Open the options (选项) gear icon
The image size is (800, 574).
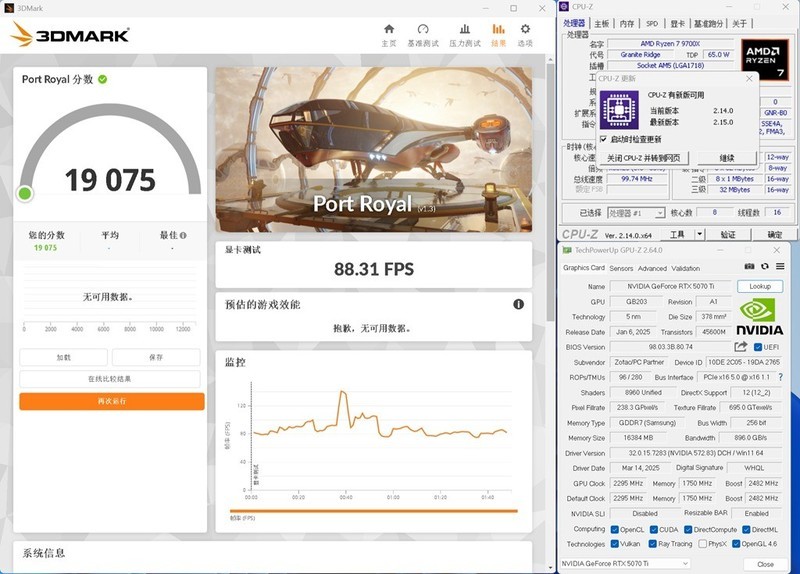click(525, 29)
